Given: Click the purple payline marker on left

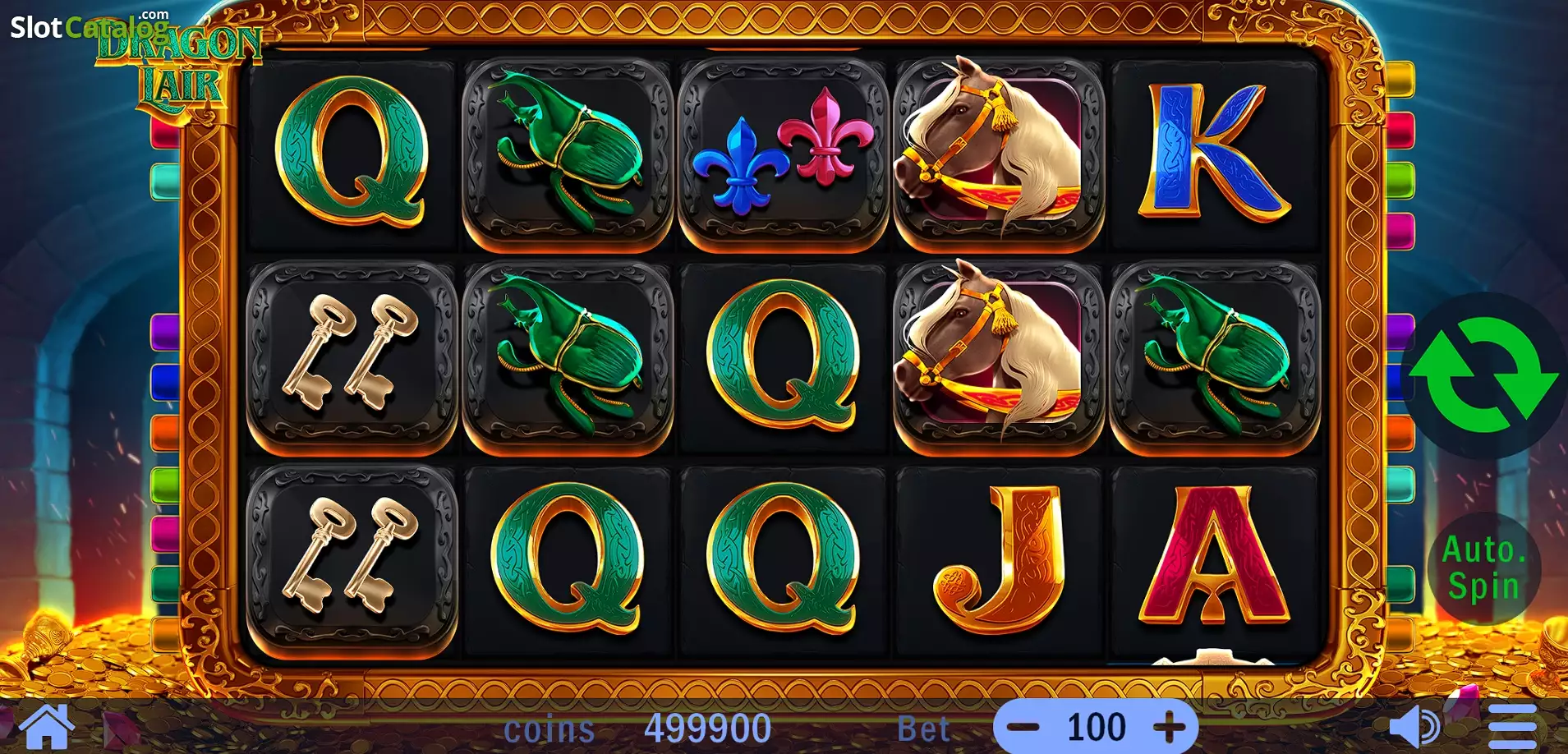Looking at the screenshot, I should click(165, 331).
